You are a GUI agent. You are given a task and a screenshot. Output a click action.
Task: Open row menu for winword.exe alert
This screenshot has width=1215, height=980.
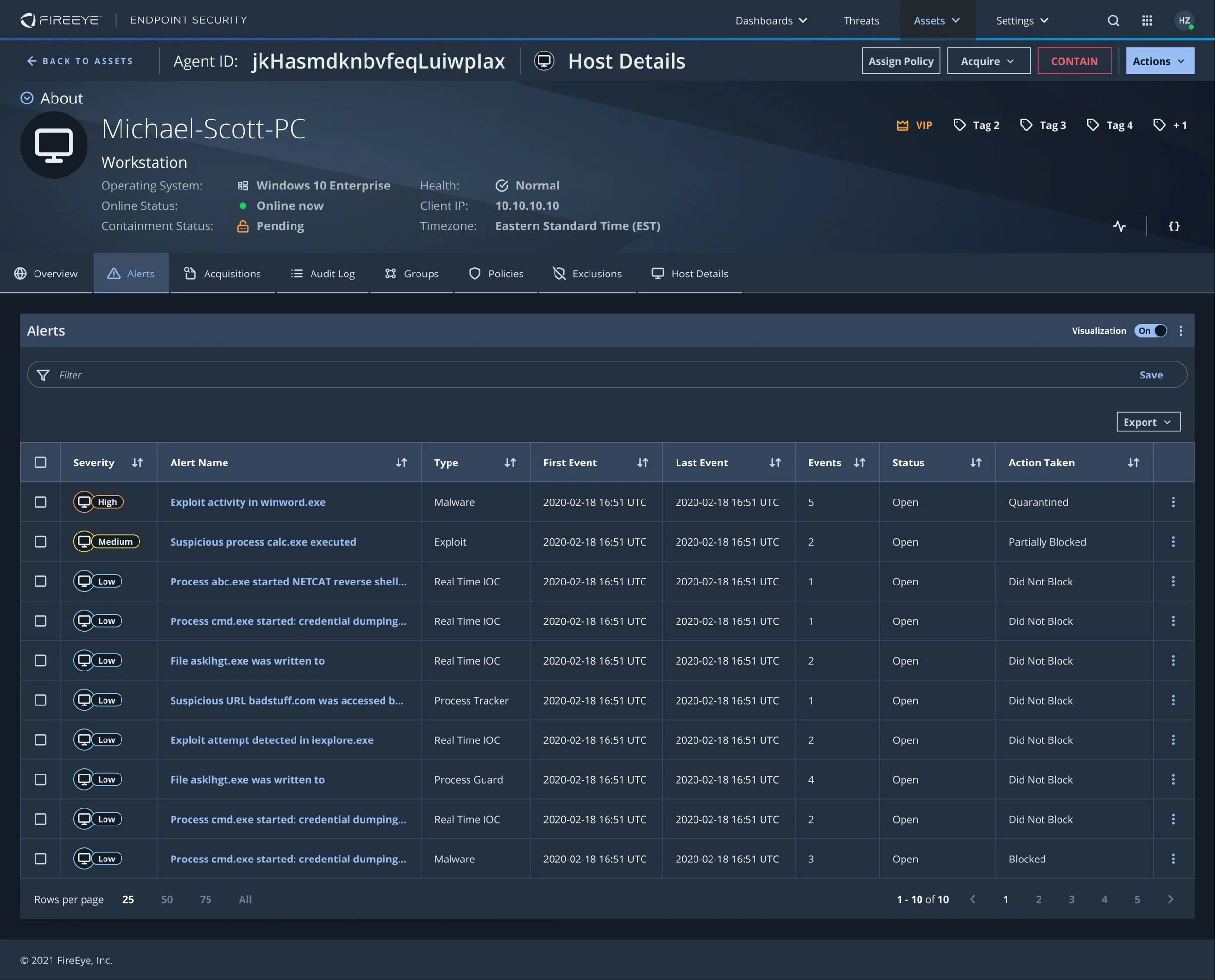pyautogui.click(x=1173, y=502)
